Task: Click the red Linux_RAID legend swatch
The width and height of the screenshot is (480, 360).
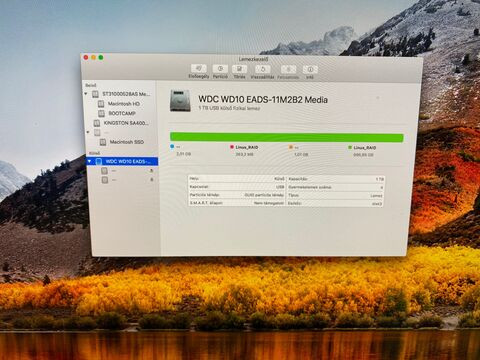Action: pyautogui.click(x=232, y=147)
